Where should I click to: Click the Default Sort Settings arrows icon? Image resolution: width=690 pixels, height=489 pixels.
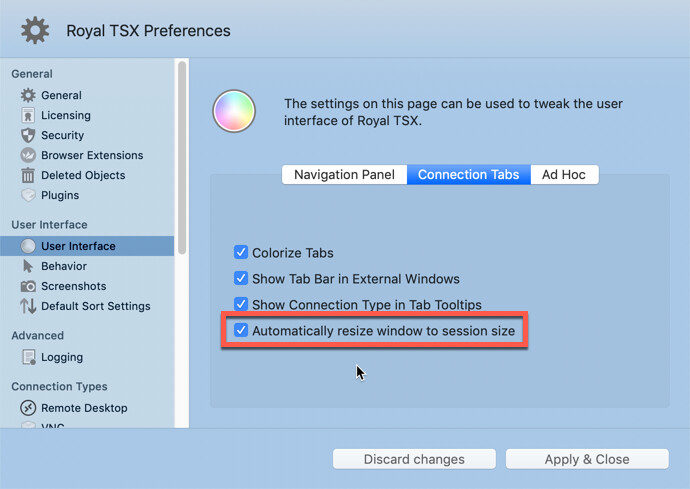click(x=28, y=306)
